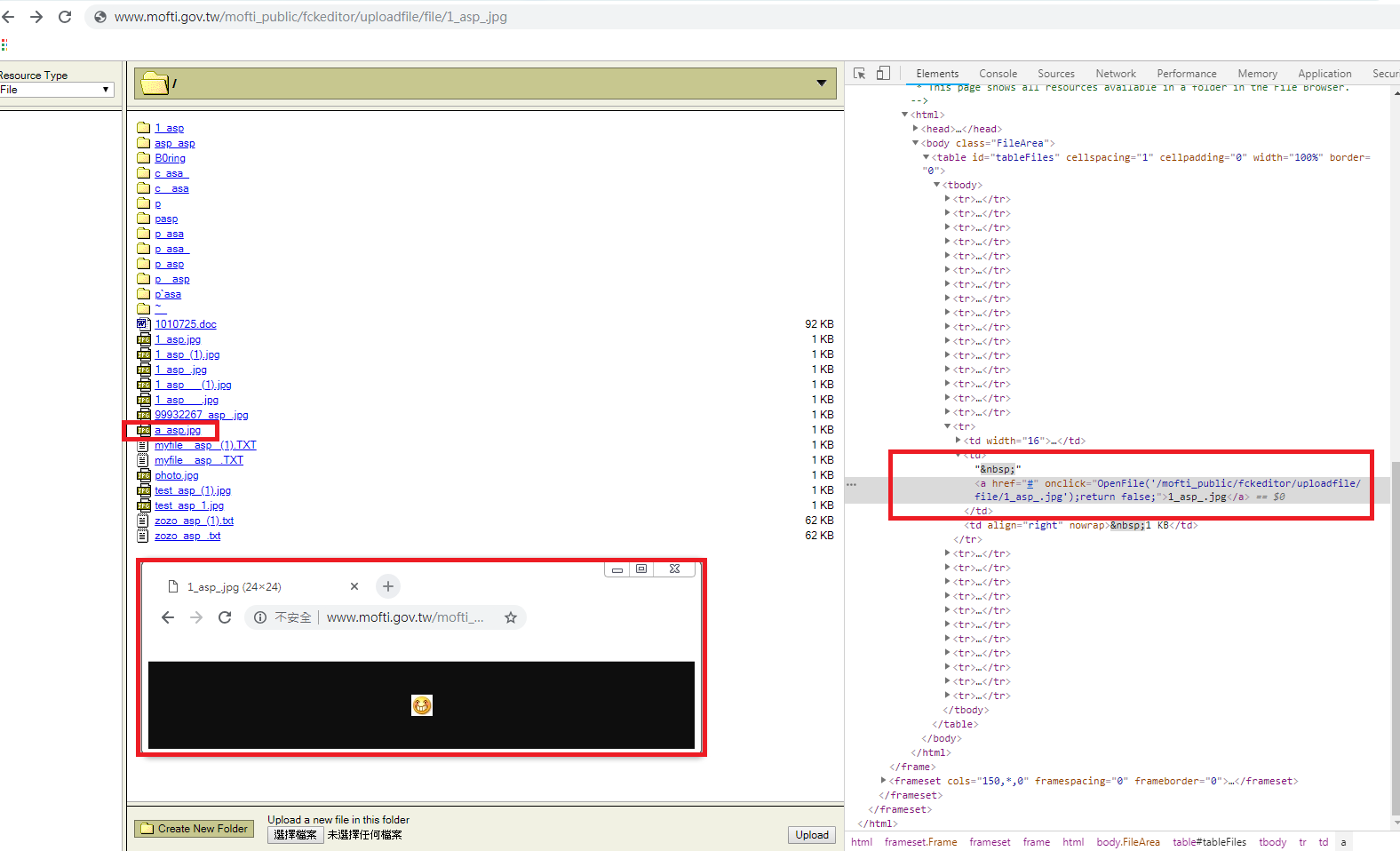The width and height of the screenshot is (1400, 851).
Task: Open the zozo_asp_(1).txt link
Action: click(194, 521)
